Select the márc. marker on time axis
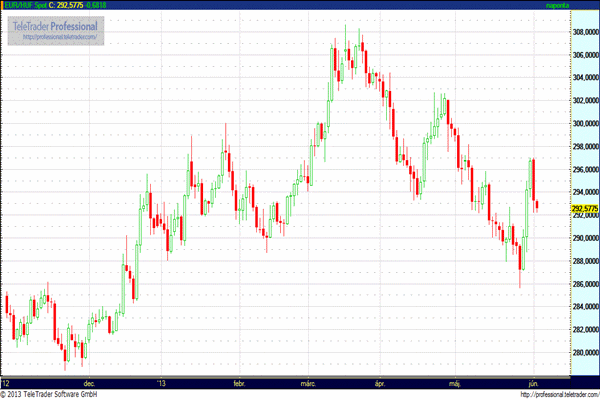Screen dimensions: 600x400 (309, 382)
